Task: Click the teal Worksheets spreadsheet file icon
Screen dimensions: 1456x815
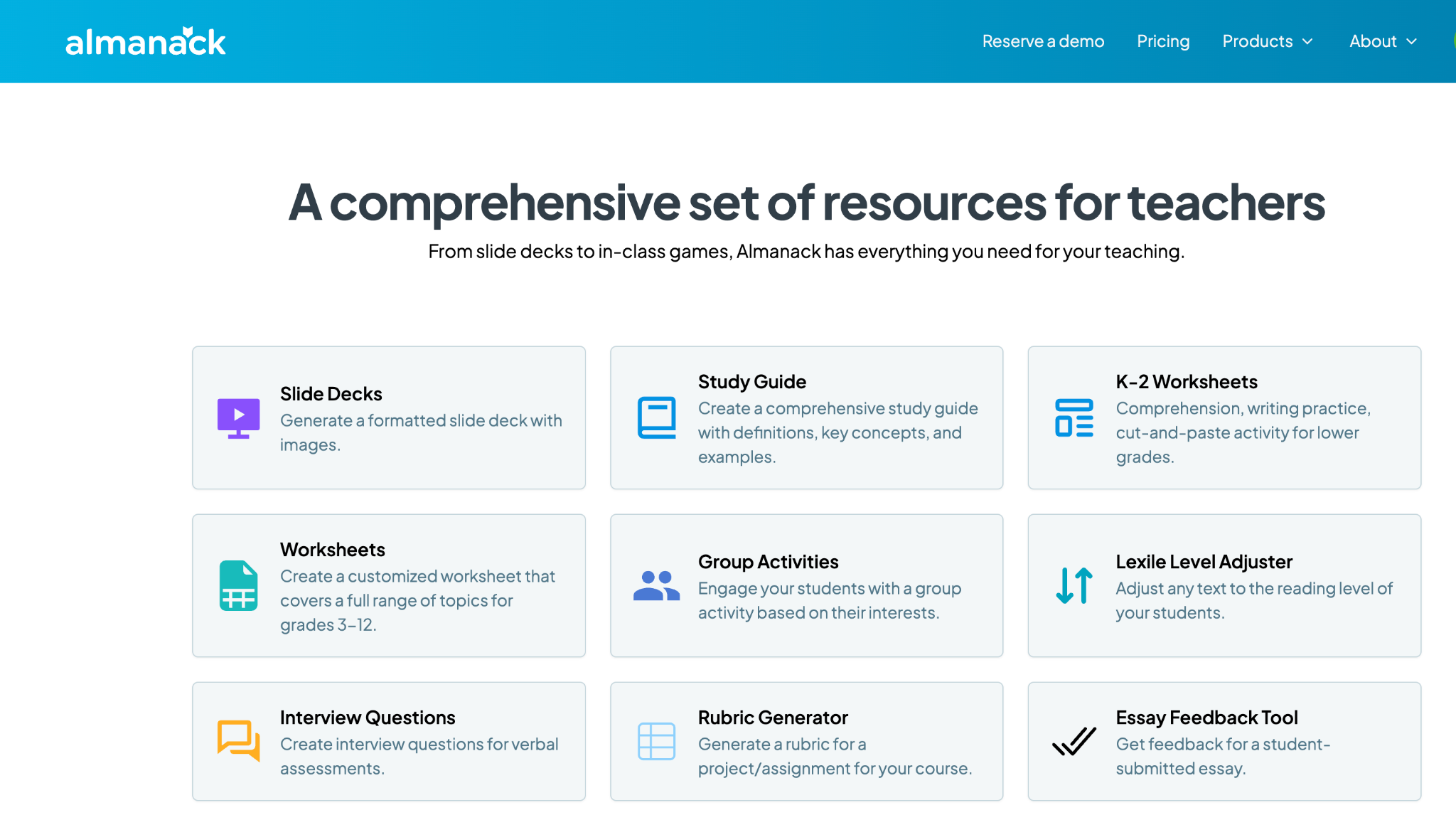Action: (238, 586)
